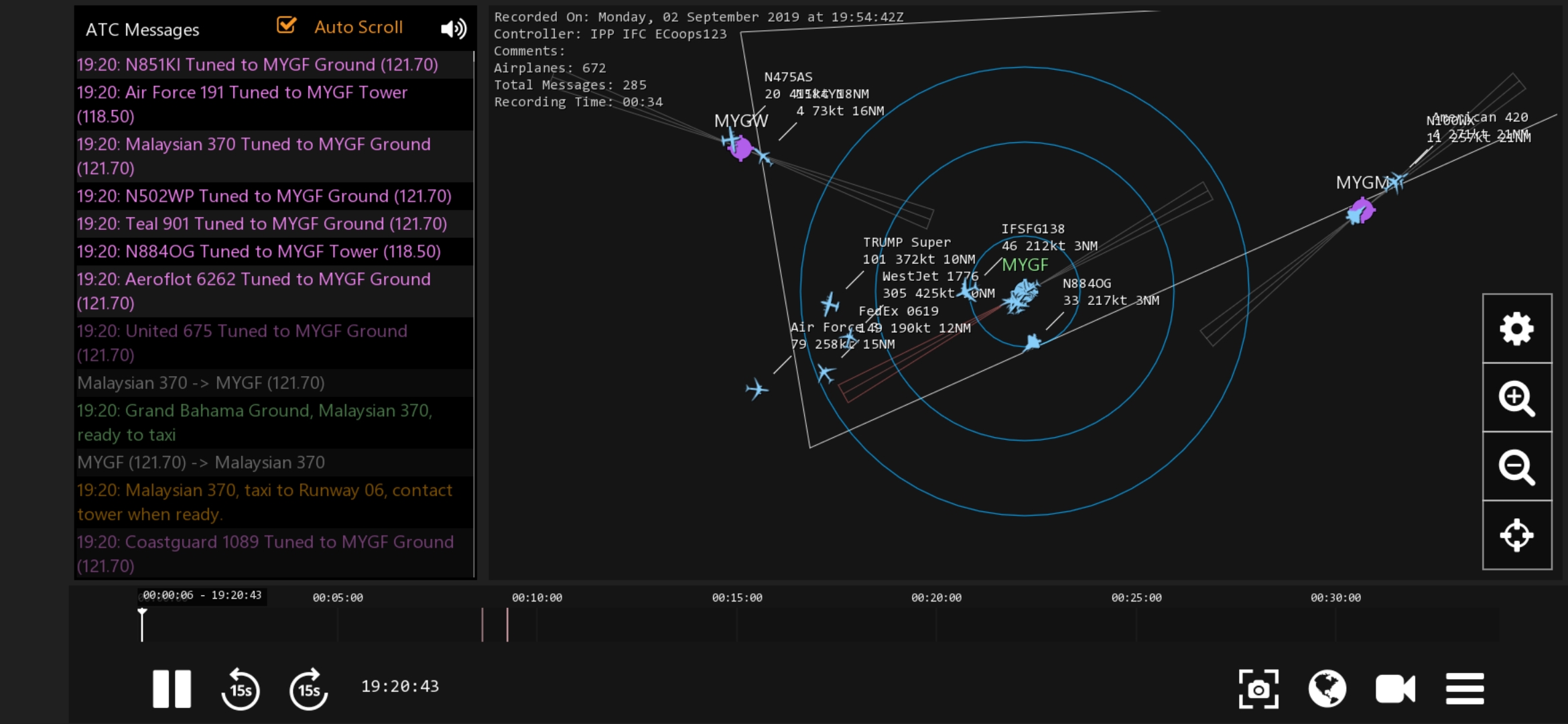
Task: Pause the recording playback
Action: point(172,688)
